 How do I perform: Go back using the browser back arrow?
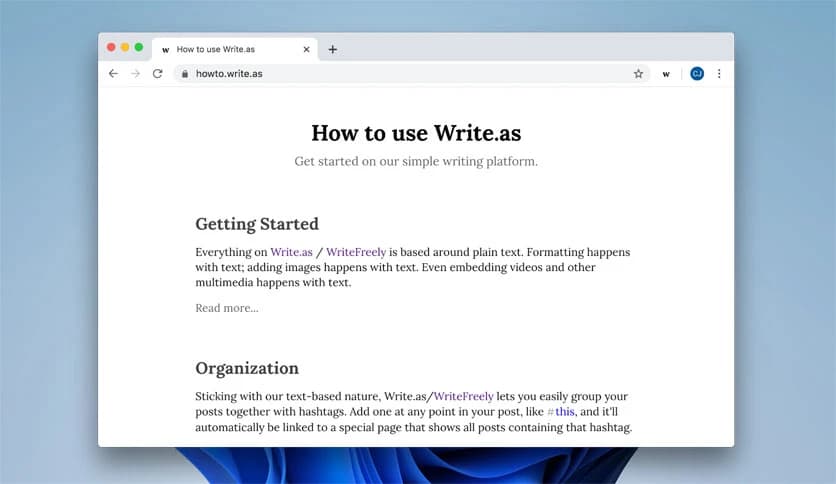(113, 74)
